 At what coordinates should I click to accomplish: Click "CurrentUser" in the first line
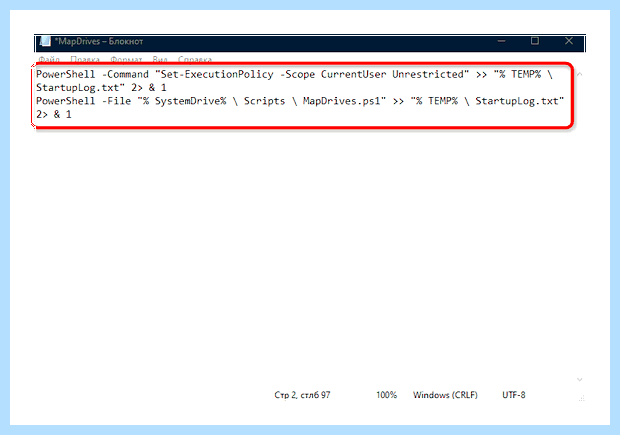[x=353, y=74]
